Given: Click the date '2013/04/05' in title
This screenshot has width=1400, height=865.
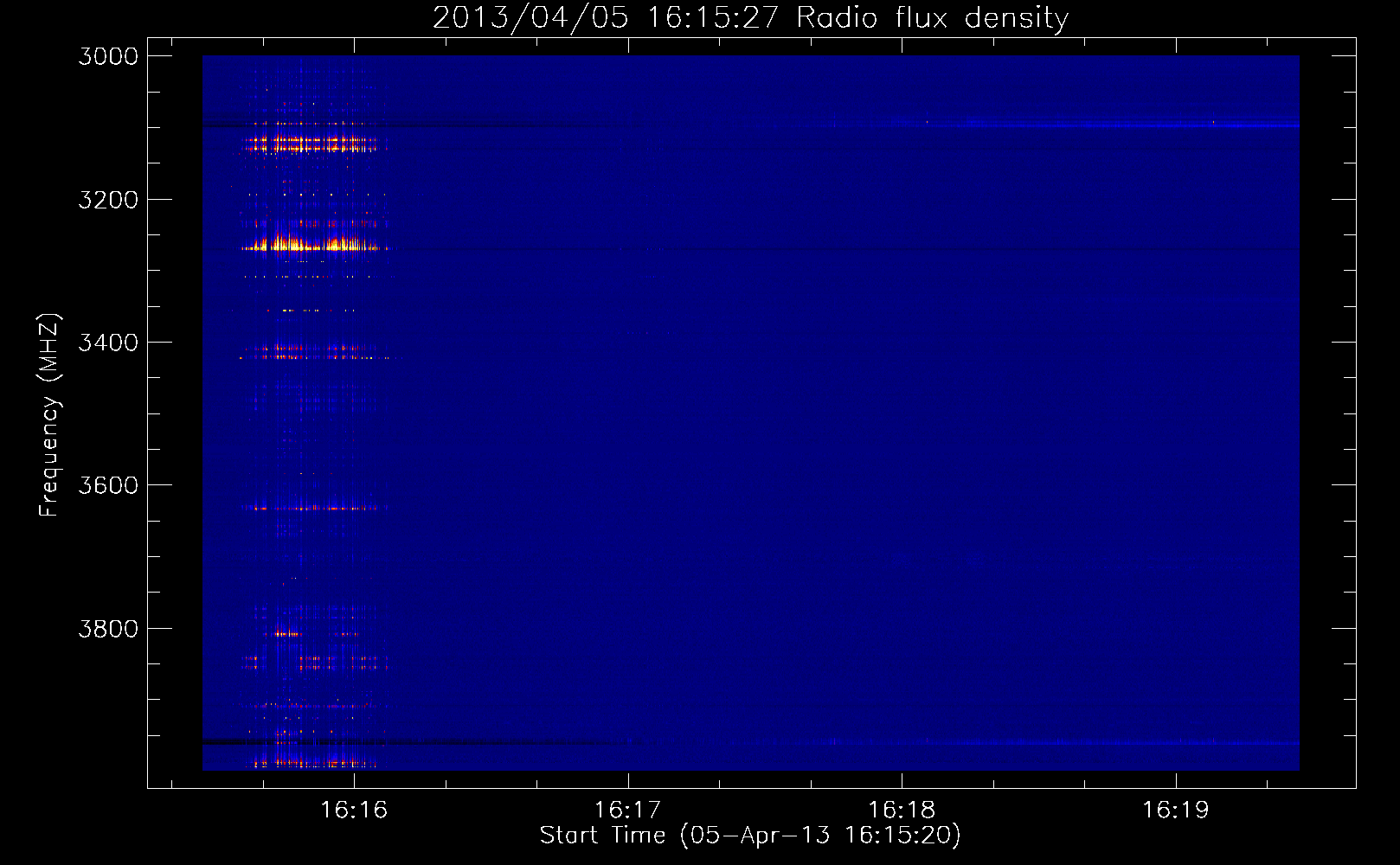Looking at the screenshot, I should [530, 18].
